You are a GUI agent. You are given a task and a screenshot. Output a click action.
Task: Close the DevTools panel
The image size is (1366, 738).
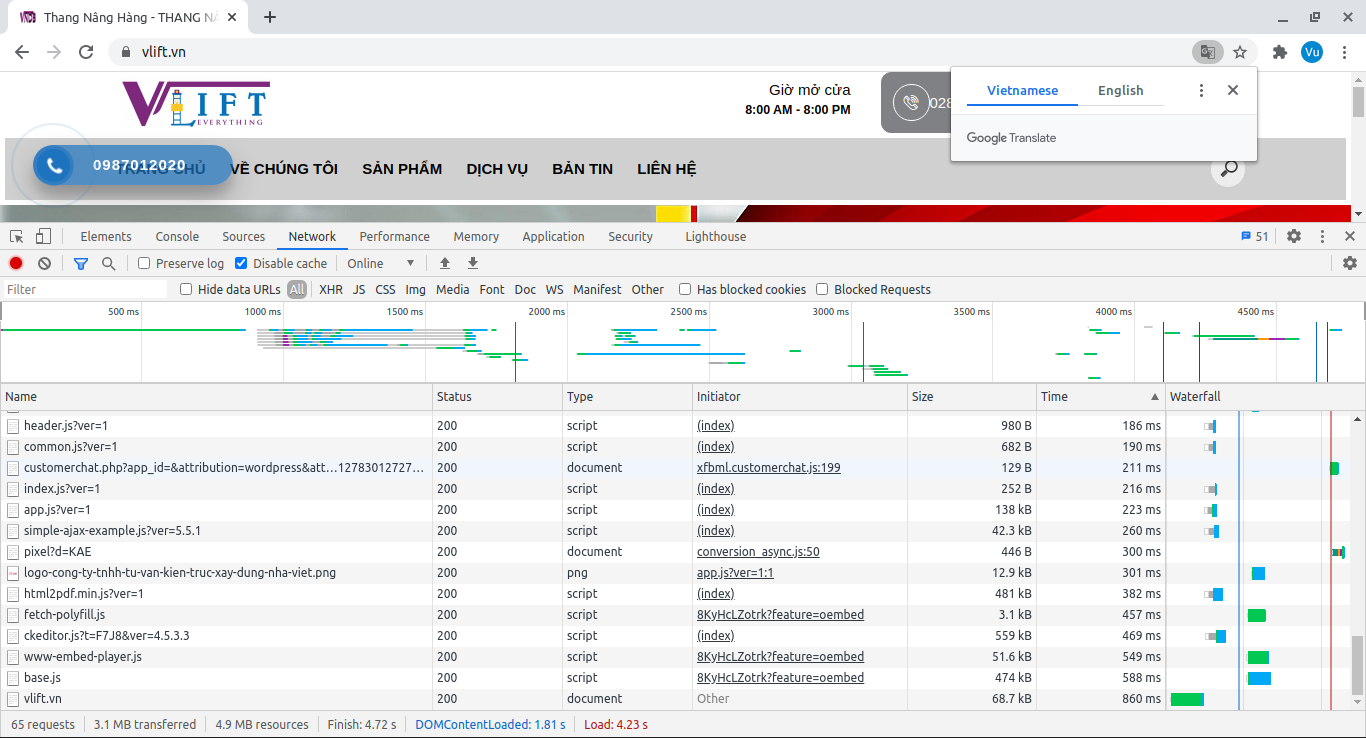1350,236
